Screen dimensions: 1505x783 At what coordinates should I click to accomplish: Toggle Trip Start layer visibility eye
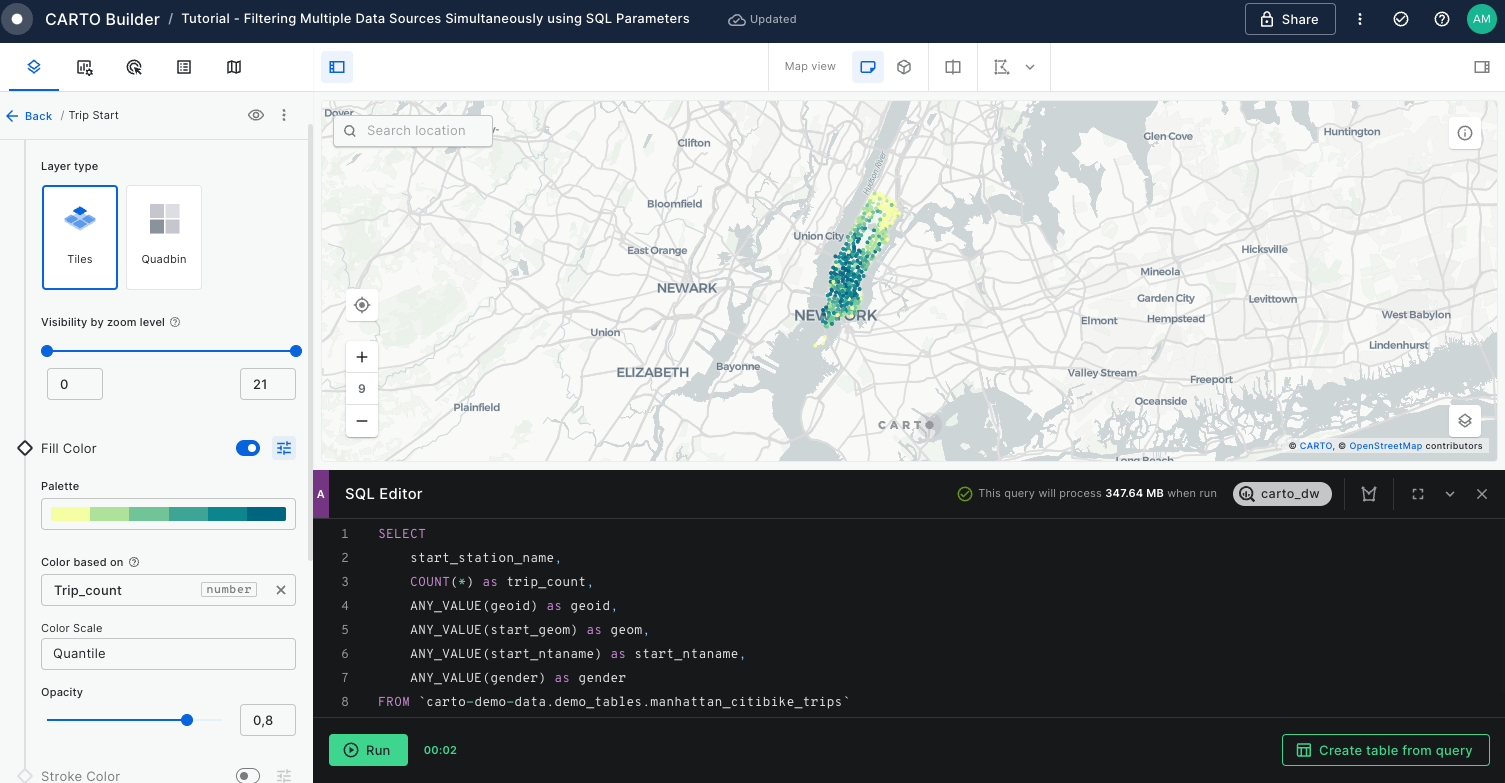point(256,115)
